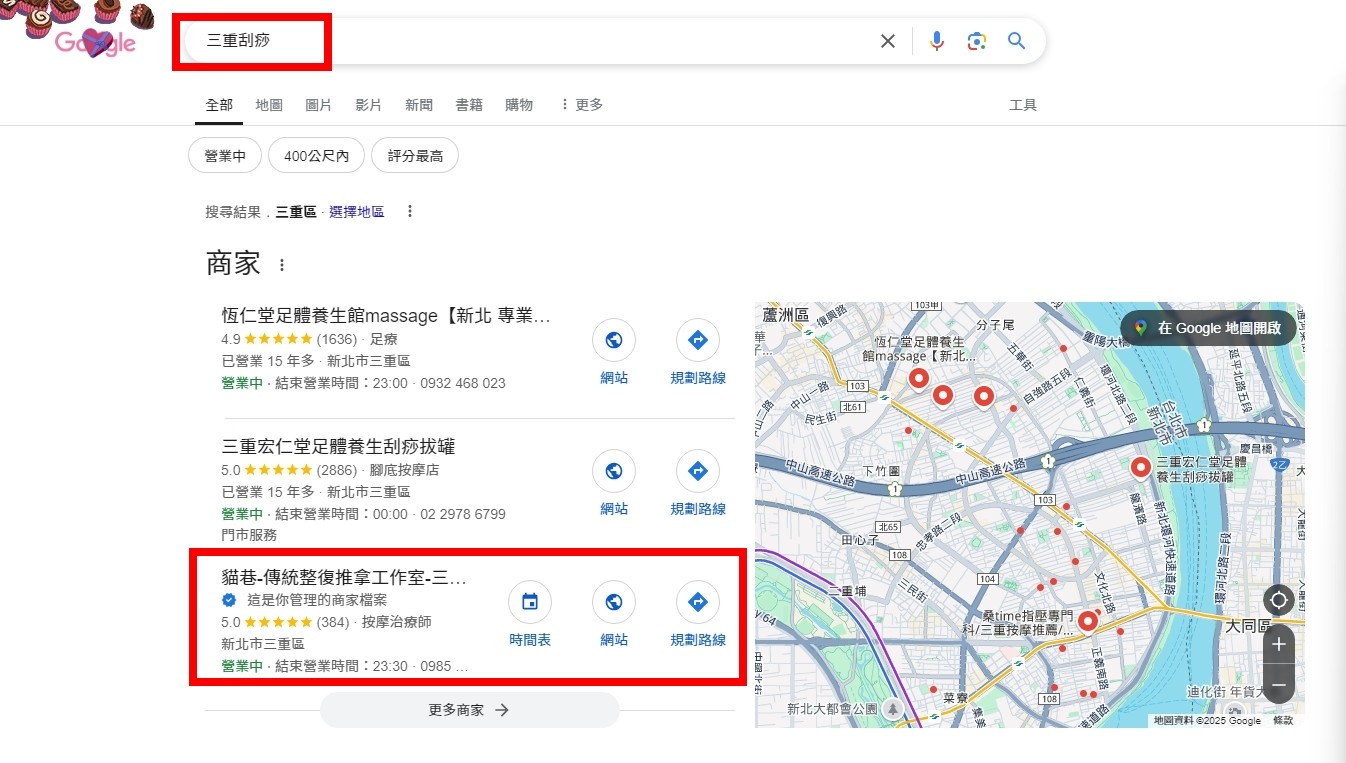Zoom in on the map

point(1278,644)
